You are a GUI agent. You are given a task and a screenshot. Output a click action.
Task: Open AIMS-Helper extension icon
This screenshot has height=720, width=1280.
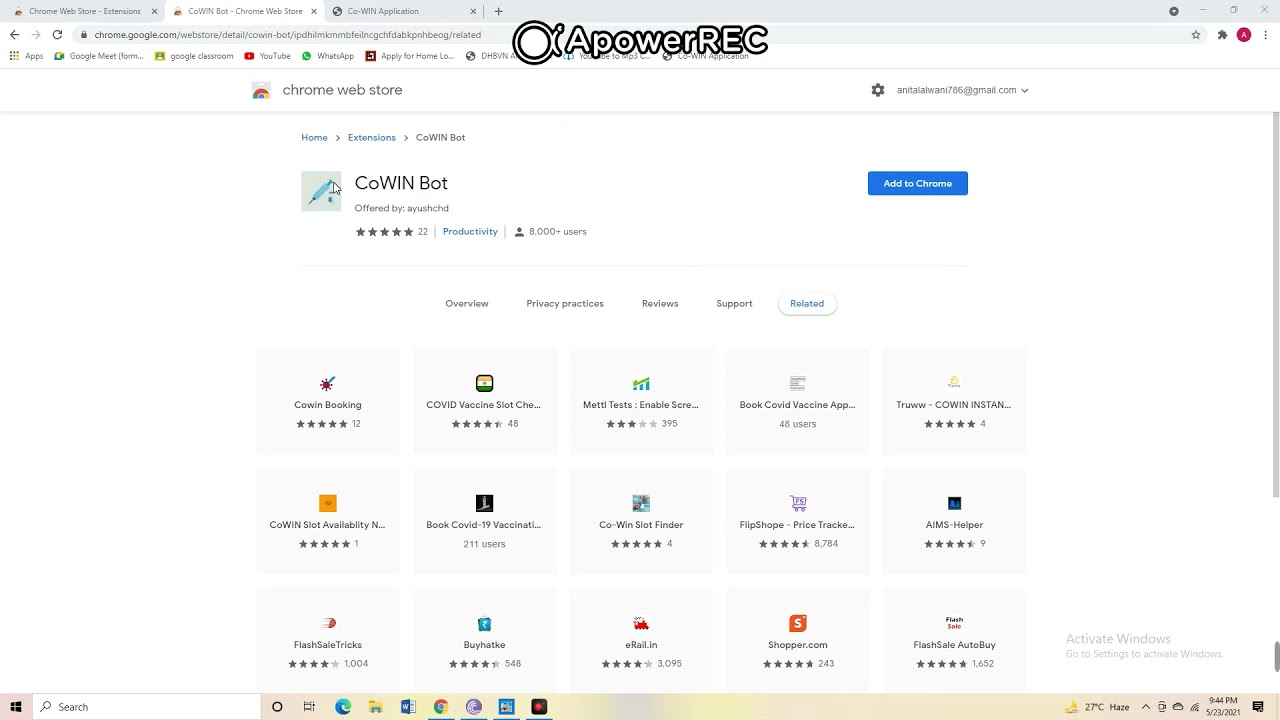click(x=954, y=503)
